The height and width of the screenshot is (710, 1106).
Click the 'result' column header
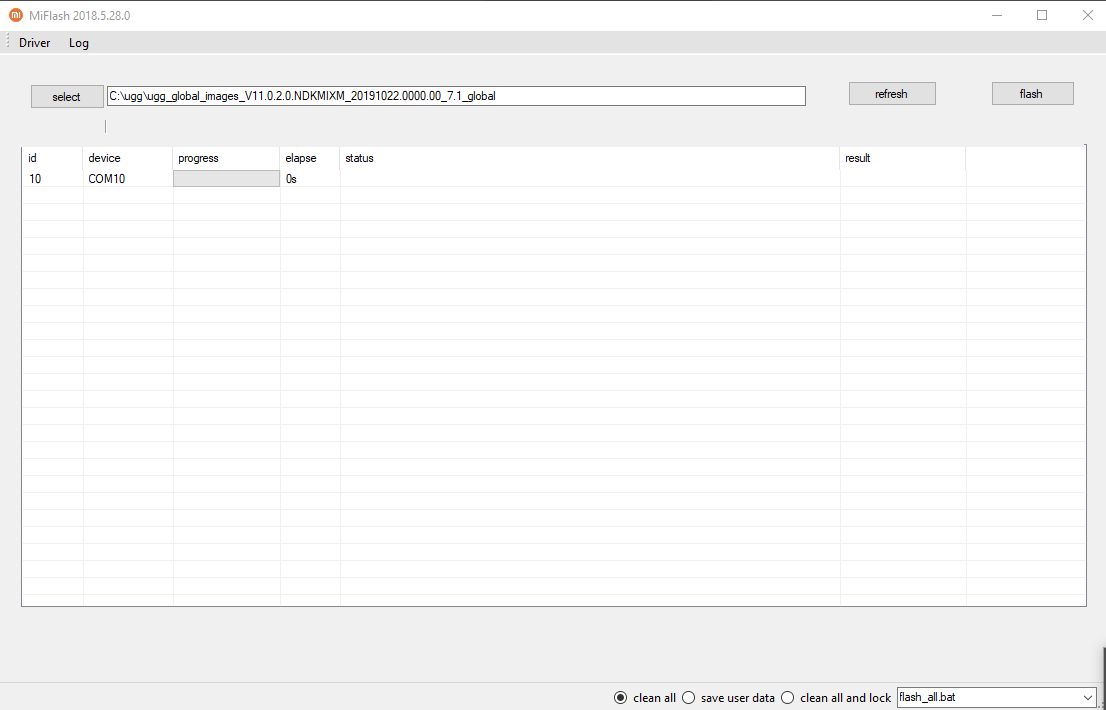(x=903, y=158)
